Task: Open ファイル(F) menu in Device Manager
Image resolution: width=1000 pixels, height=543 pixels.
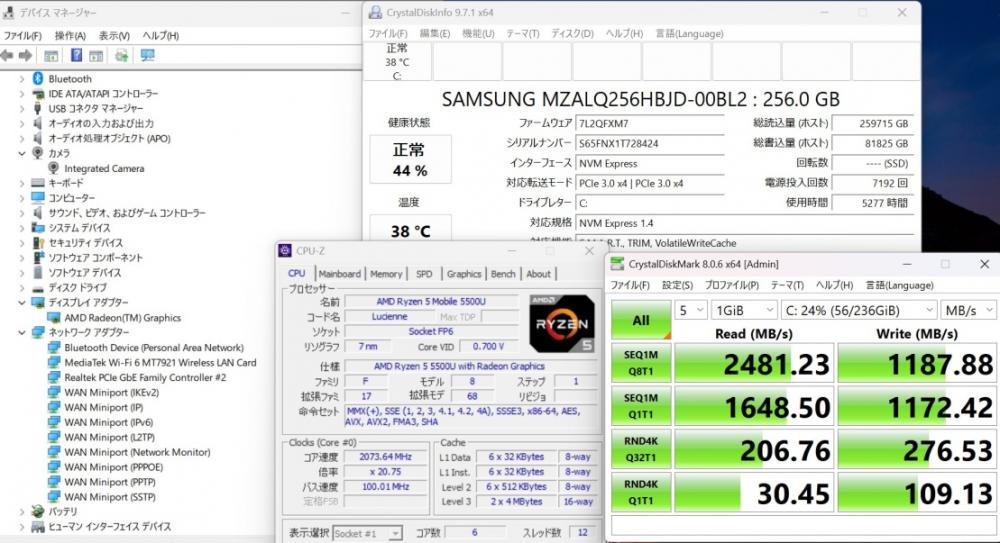Action: point(22,36)
